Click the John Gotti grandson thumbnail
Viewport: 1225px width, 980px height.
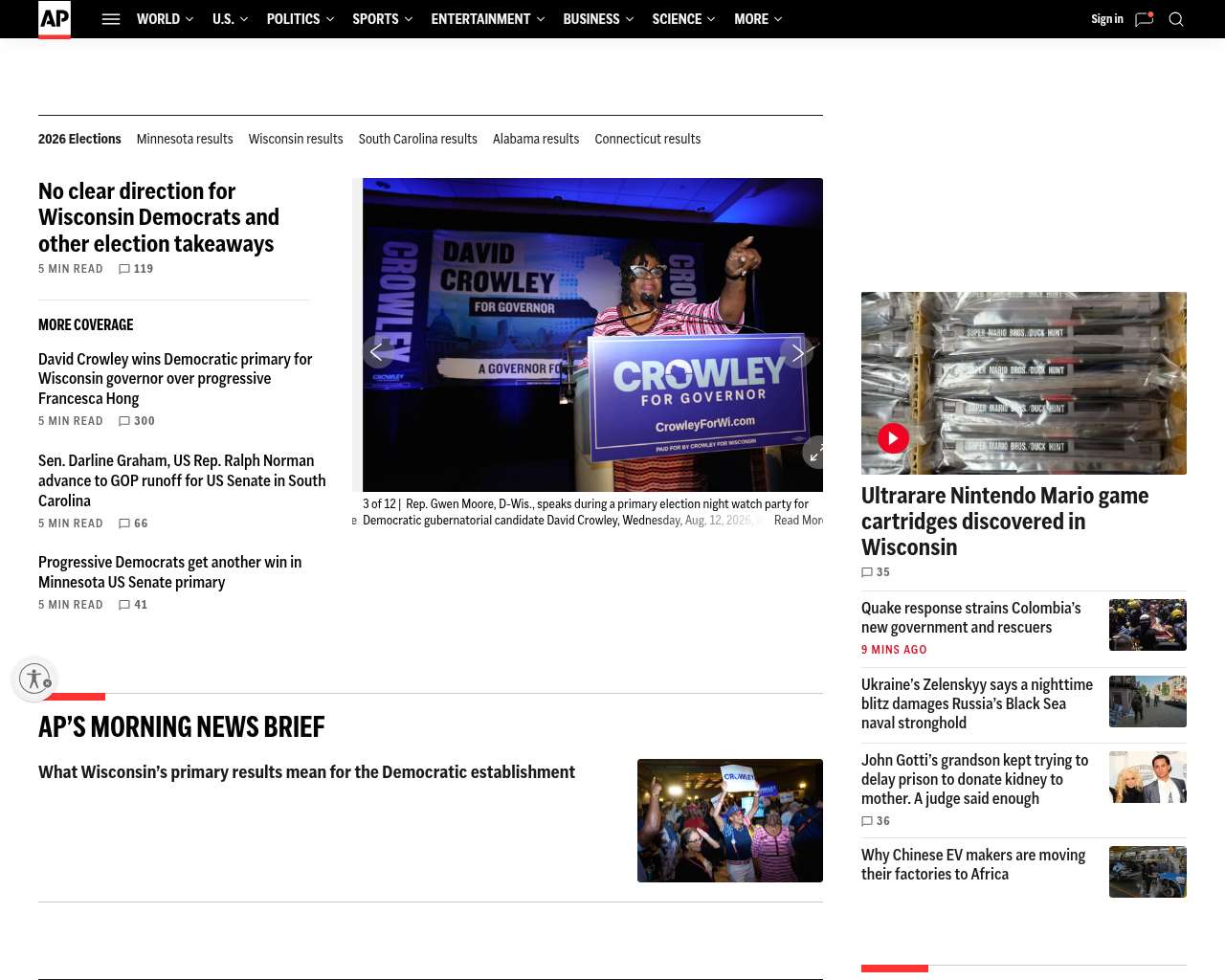point(1147,777)
